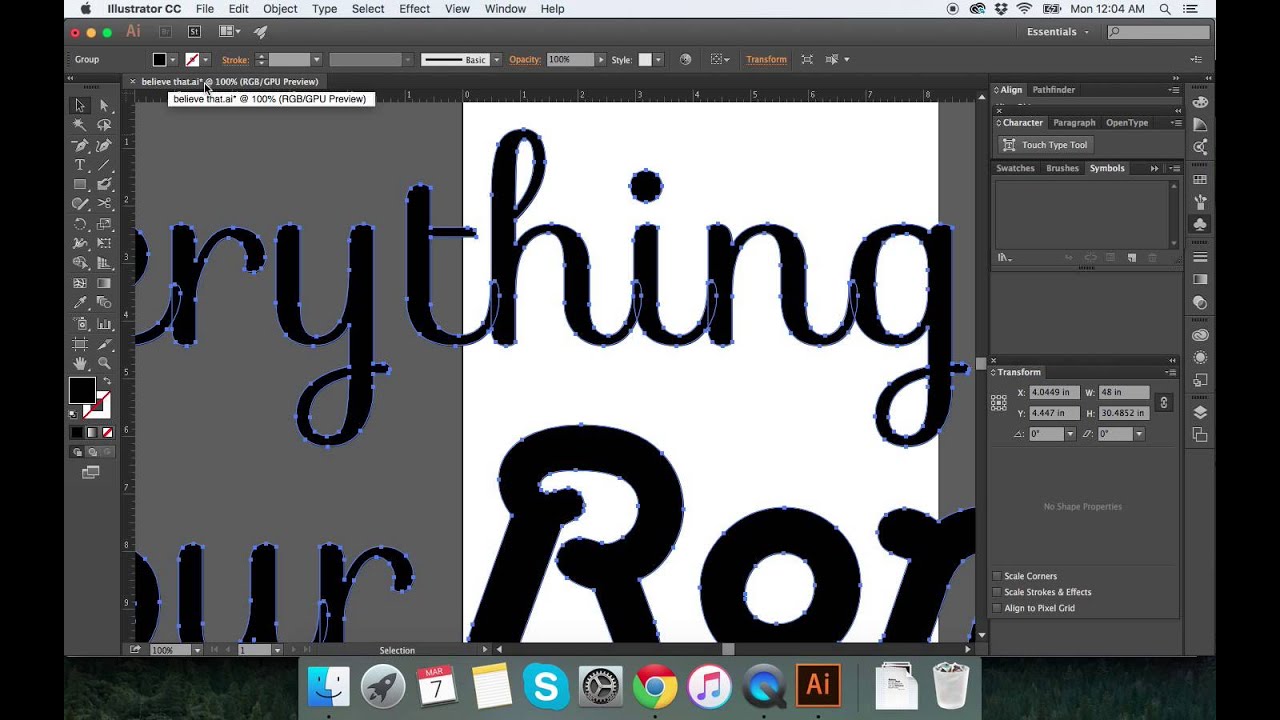Image resolution: width=1280 pixels, height=720 pixels.
Task: Open the Effect menu
Action: click(x=414, y=9)
